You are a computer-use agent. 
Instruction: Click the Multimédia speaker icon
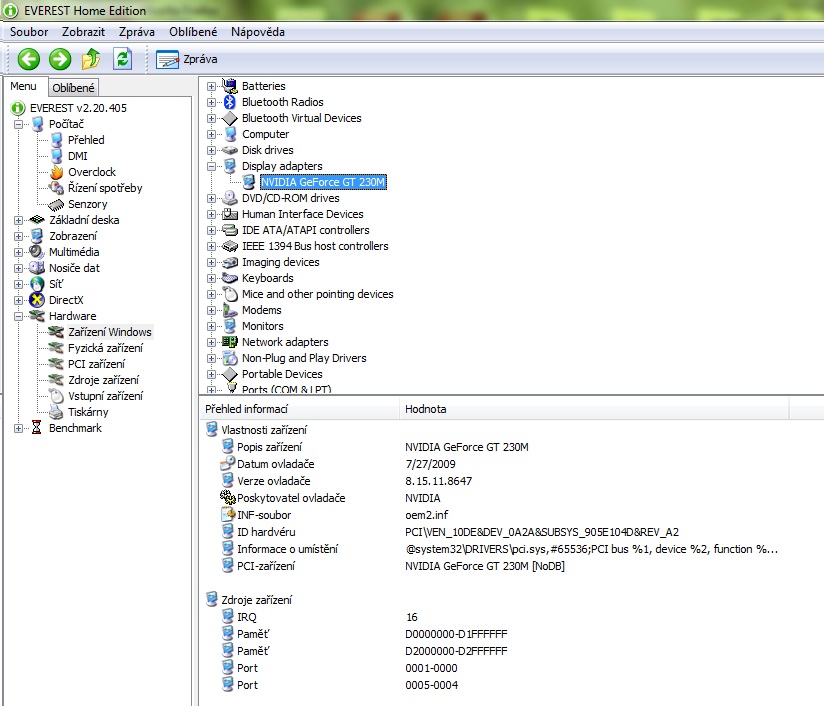37,252
